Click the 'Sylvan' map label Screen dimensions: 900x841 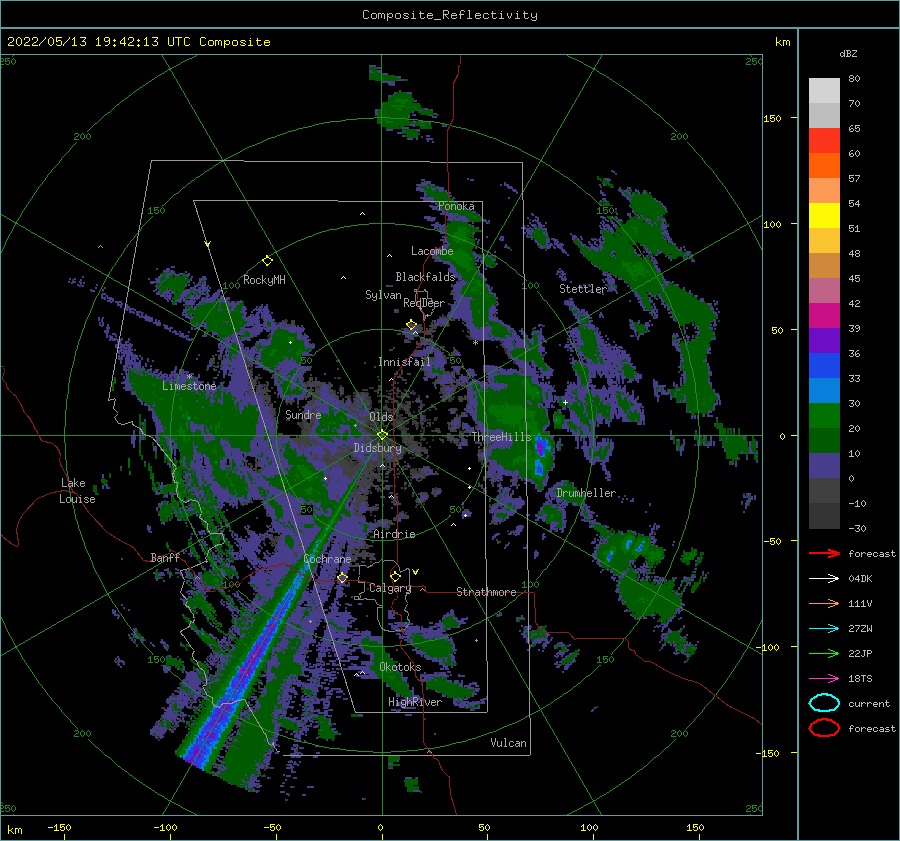pos(383,295)
